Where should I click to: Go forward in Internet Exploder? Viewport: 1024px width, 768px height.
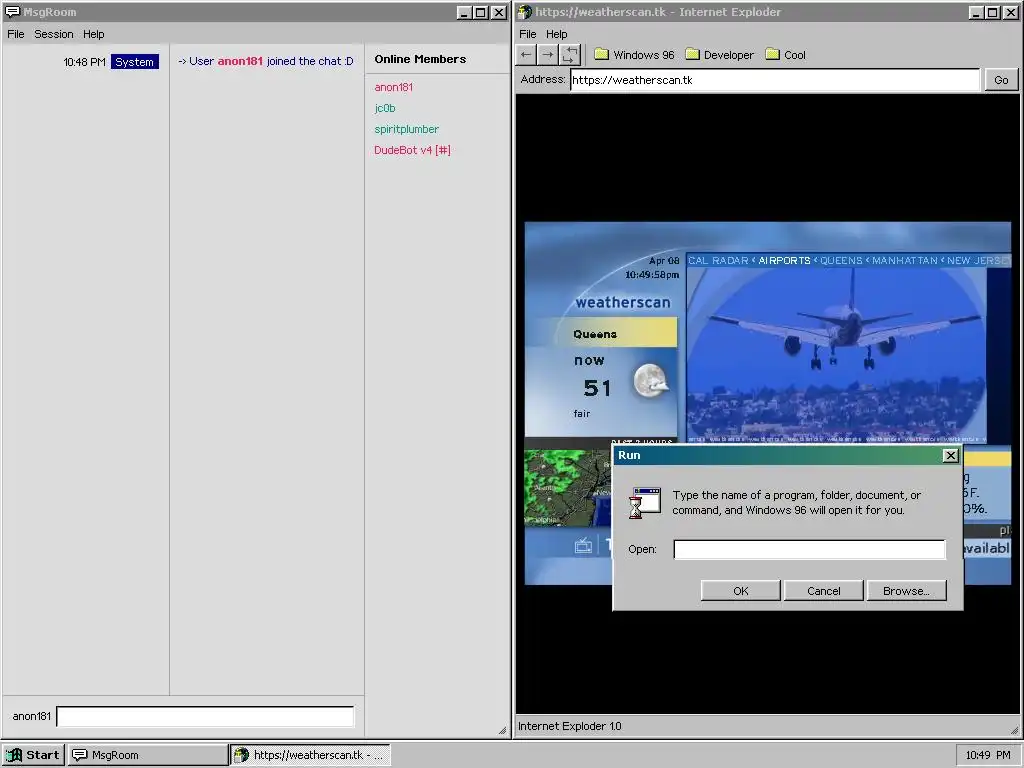click(x=548, y=55)
